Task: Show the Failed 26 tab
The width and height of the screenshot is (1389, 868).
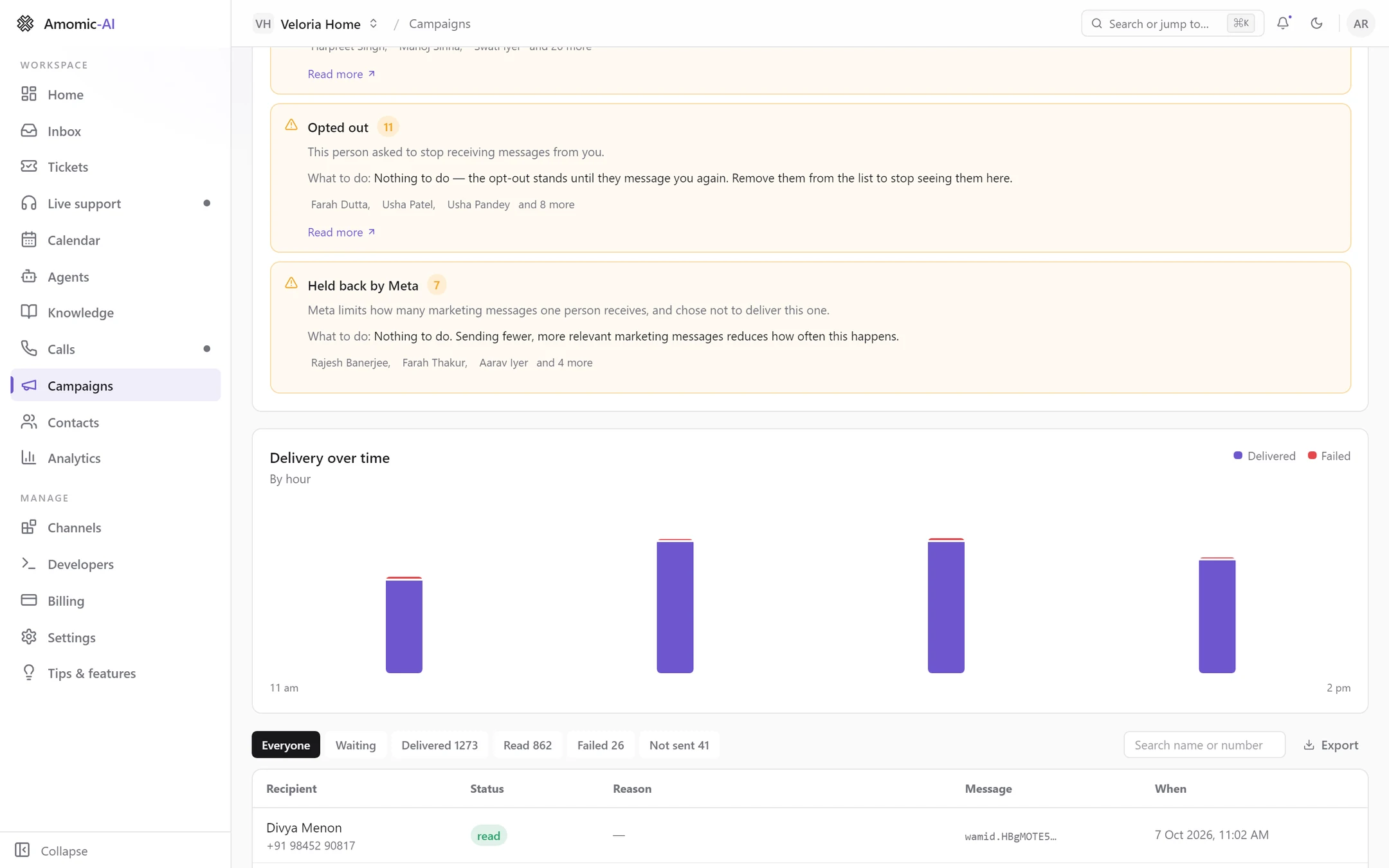Action: (x=601, y=745)
